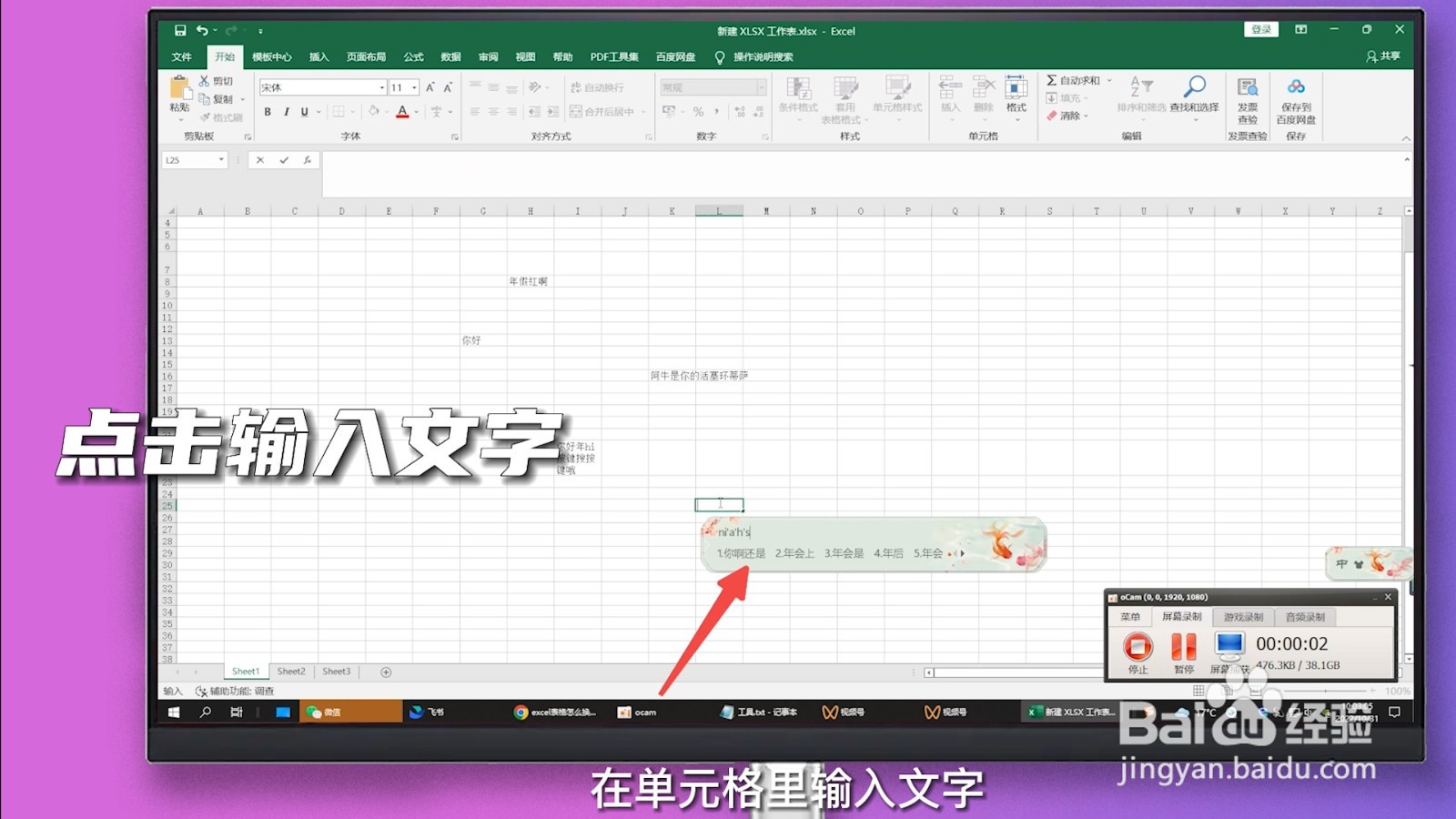The image size is (1456, 819).
Task: Open the font size dropdown
Action: click(x=414, y=86)
